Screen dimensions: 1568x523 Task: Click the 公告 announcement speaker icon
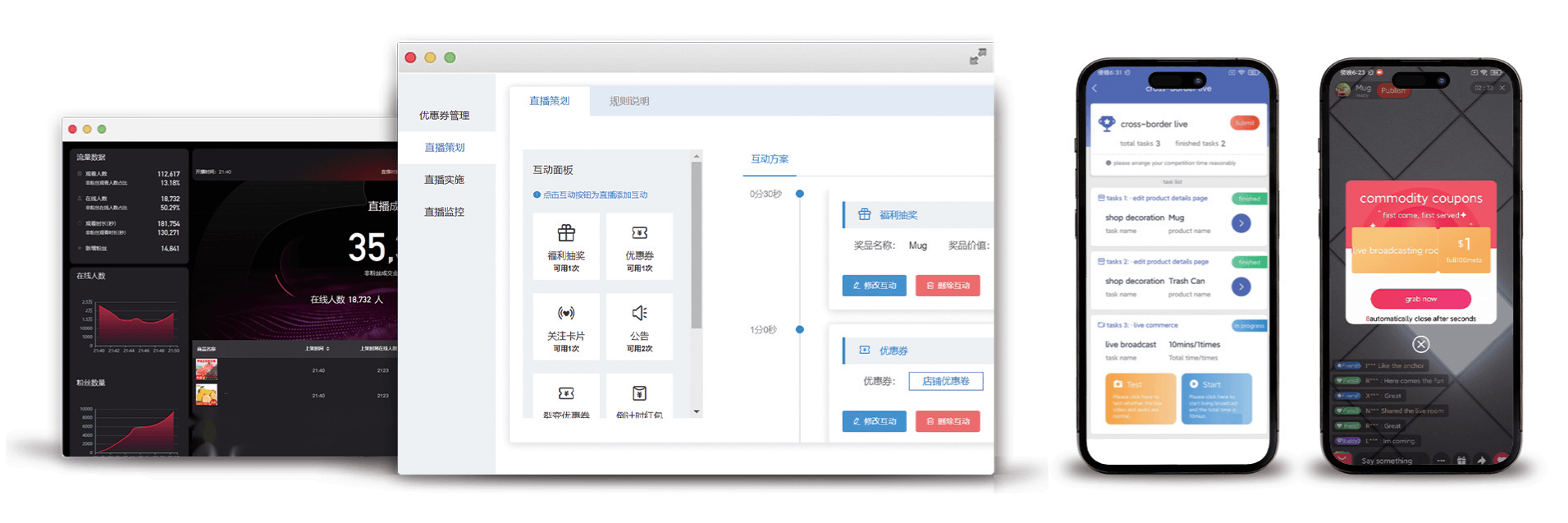click(x=639, y=314)
